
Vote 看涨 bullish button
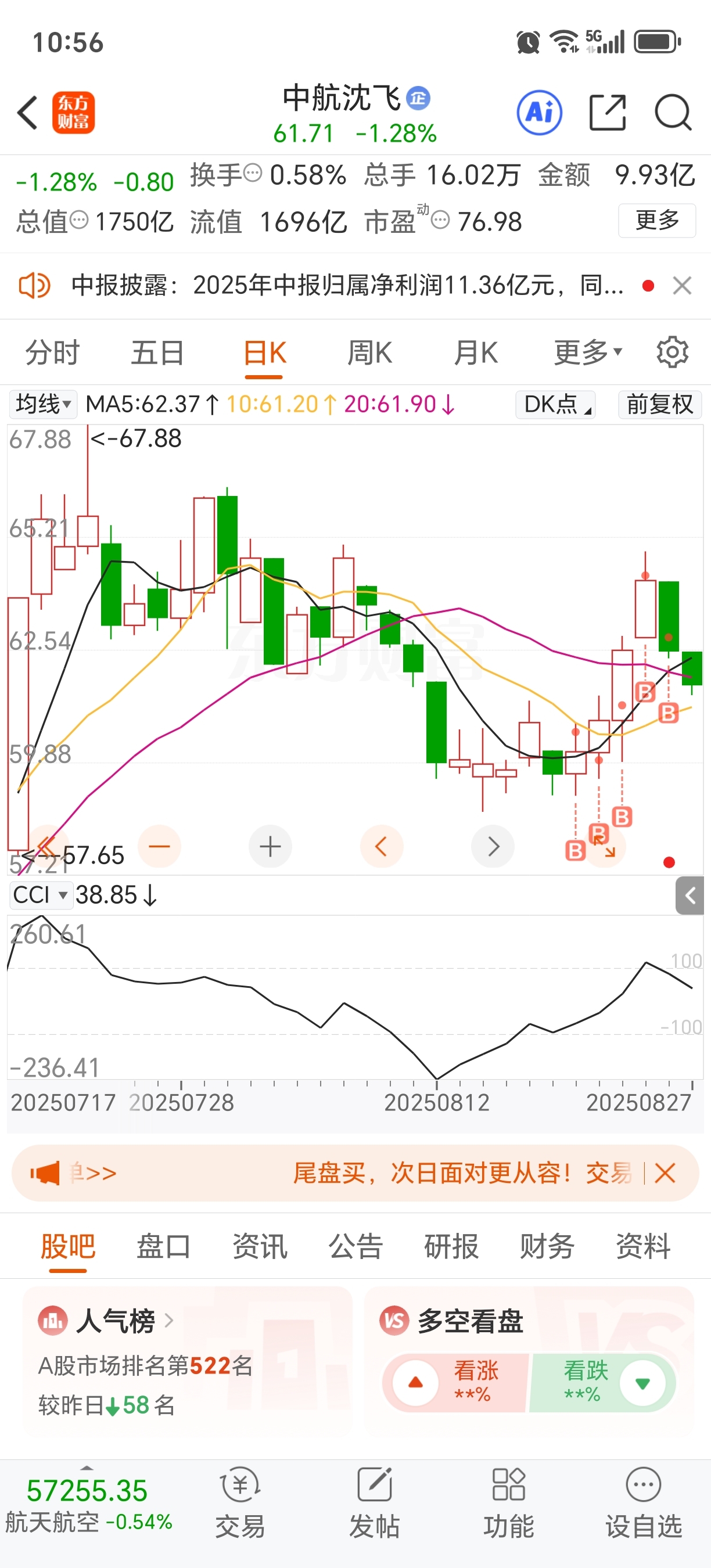pyautogui.click(x=455, y=1382)
